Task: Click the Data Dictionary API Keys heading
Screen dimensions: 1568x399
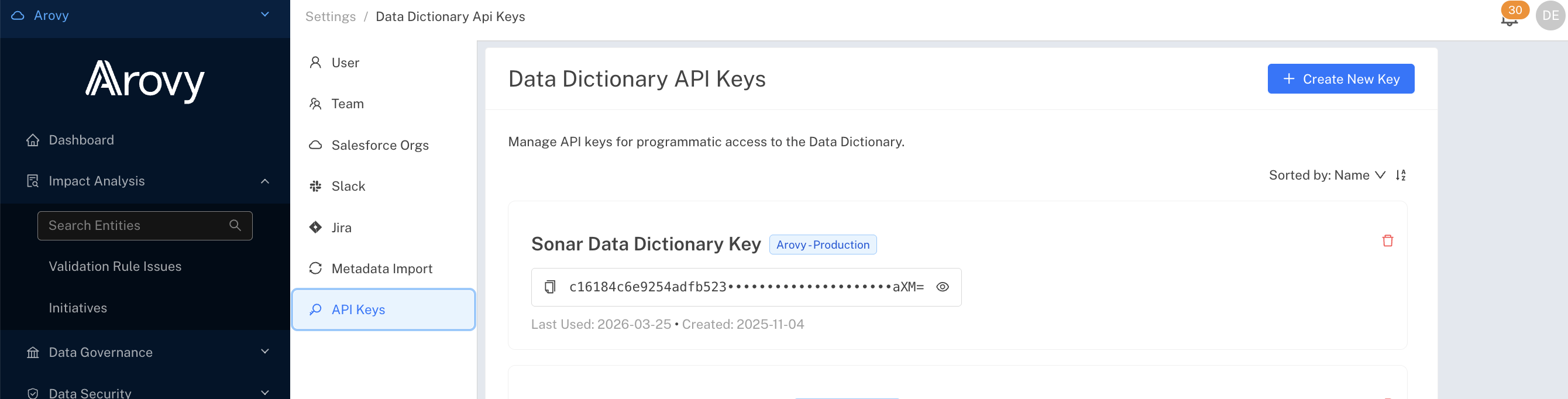Action: pos(637,79)
